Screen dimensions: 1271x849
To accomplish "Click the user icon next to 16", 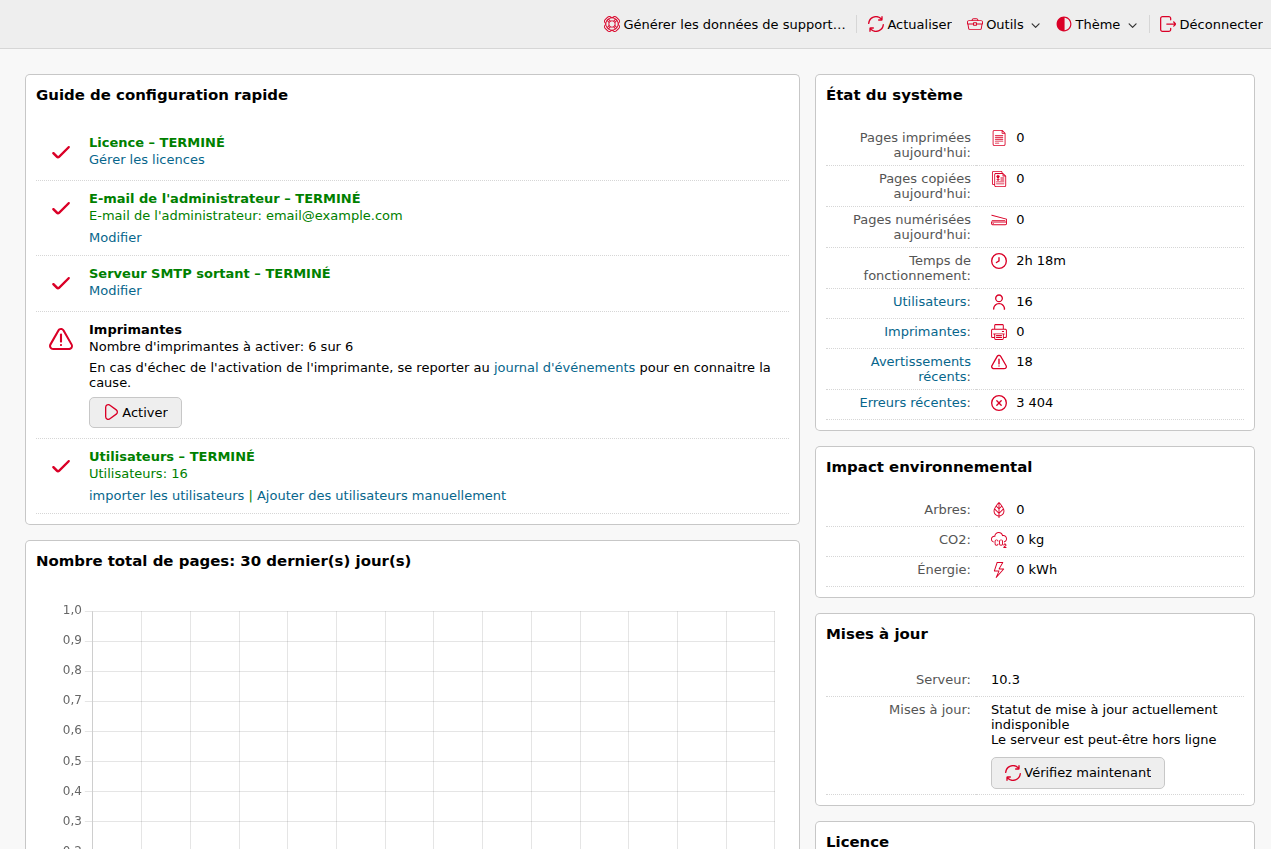I will [x=999, y=302].
